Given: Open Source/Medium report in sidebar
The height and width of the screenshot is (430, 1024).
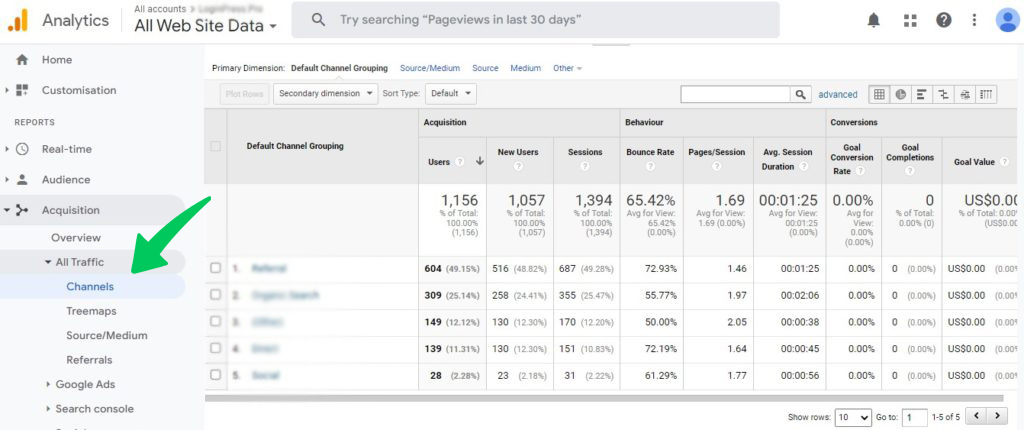Looking at the screenshot, I should (106, 336).
